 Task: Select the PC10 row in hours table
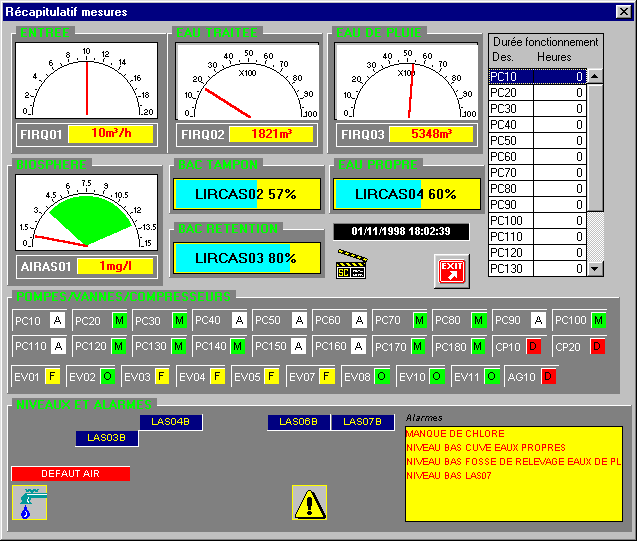537,76
